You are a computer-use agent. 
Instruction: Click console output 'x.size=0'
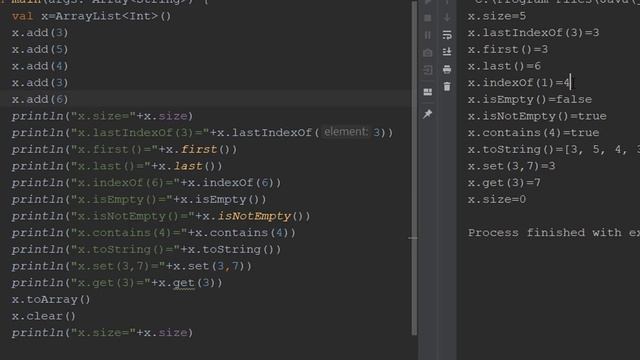497,200
